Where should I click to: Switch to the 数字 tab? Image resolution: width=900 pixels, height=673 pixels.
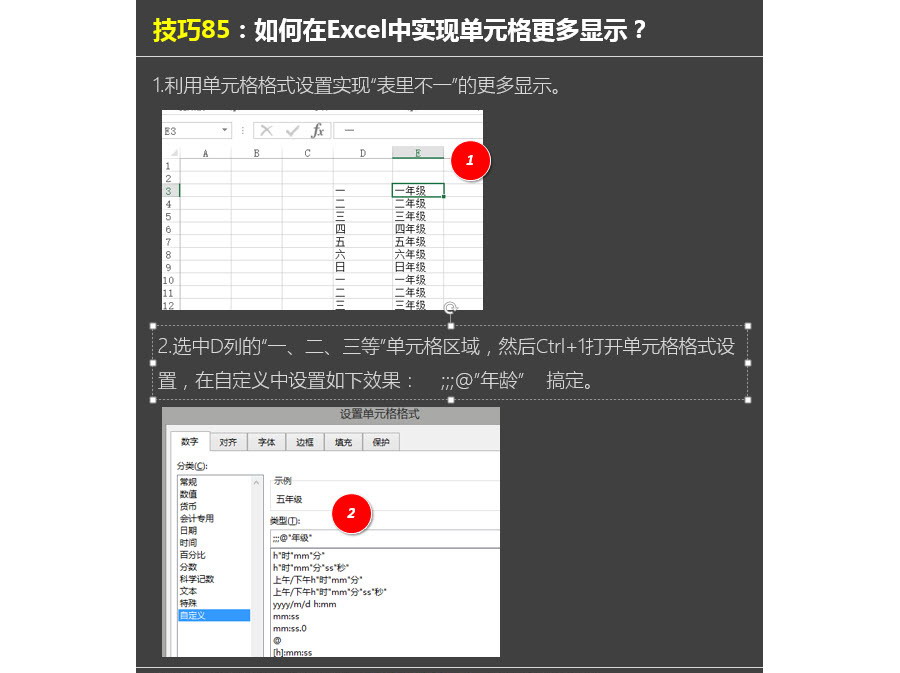(x=190, y=441)
